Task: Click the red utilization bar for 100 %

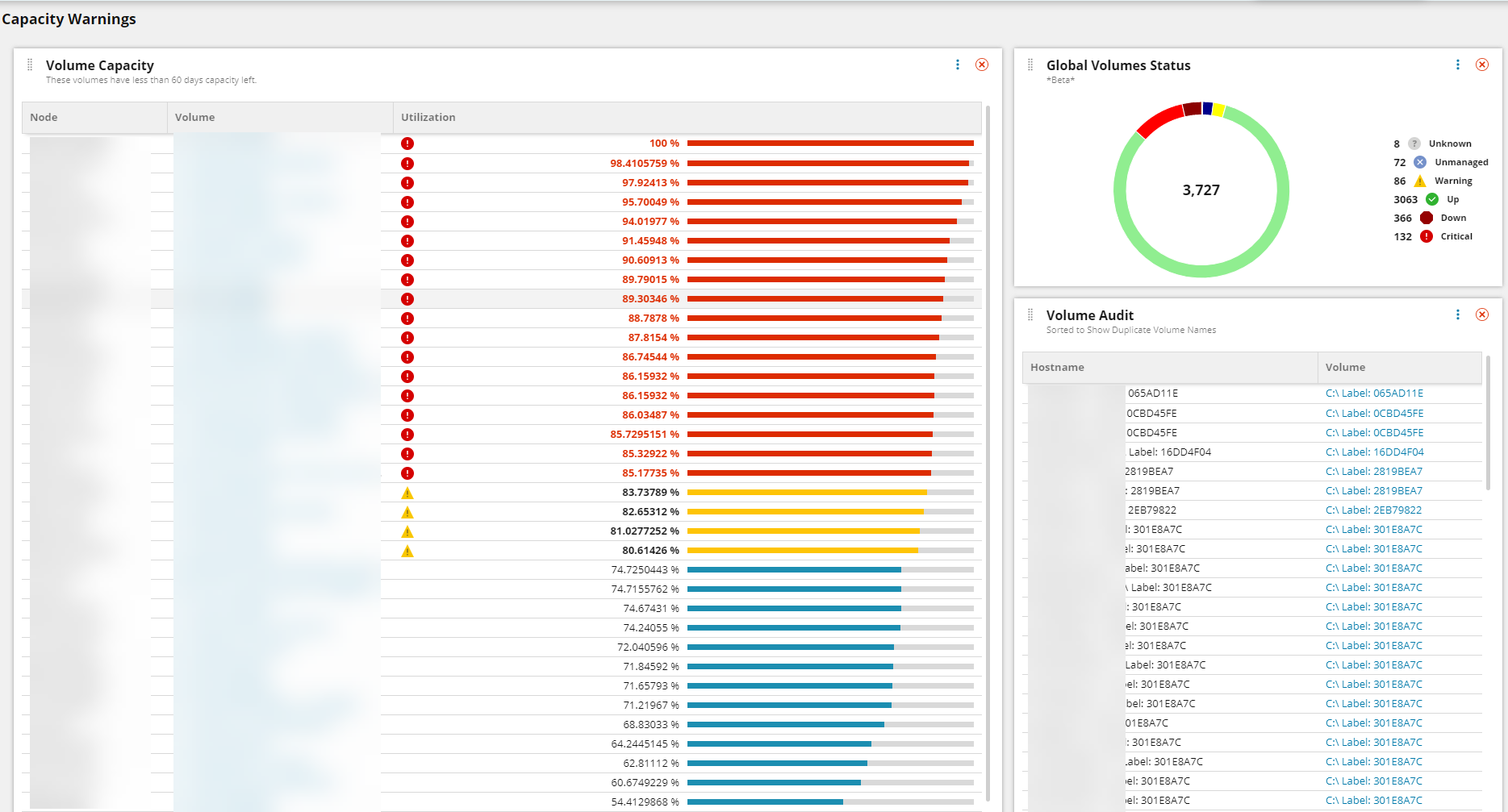Action: click(830, 144)
